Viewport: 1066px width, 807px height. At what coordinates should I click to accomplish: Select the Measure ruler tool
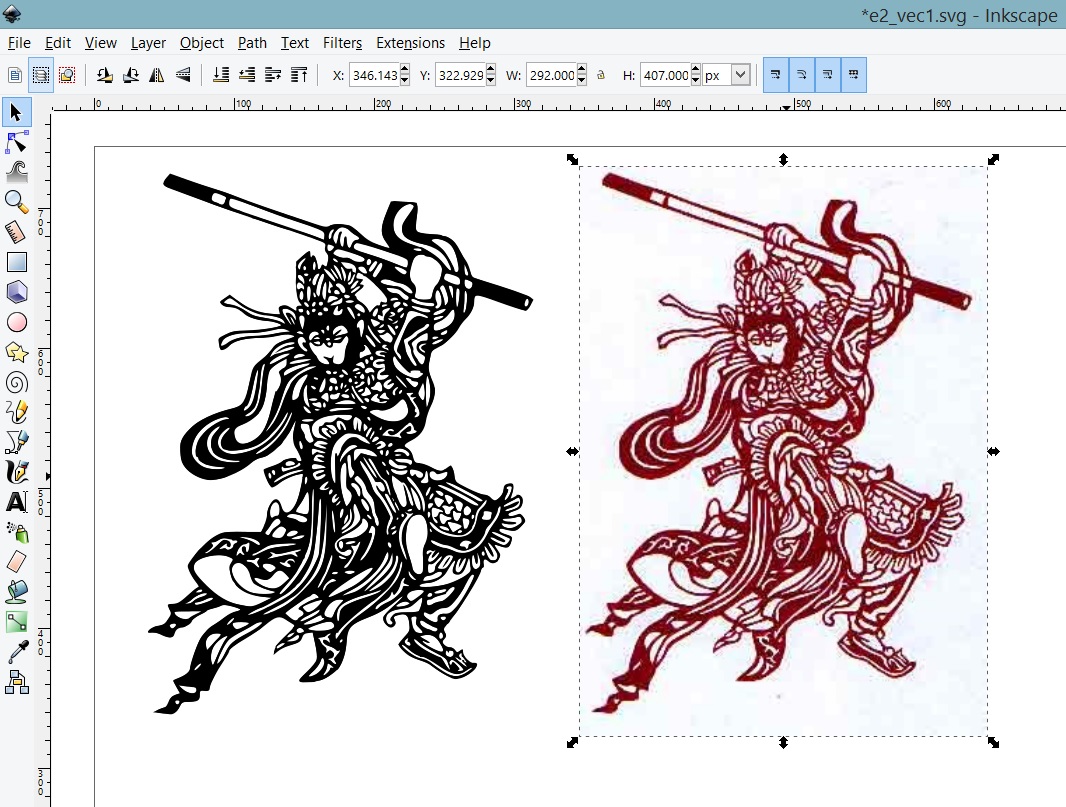16,232
